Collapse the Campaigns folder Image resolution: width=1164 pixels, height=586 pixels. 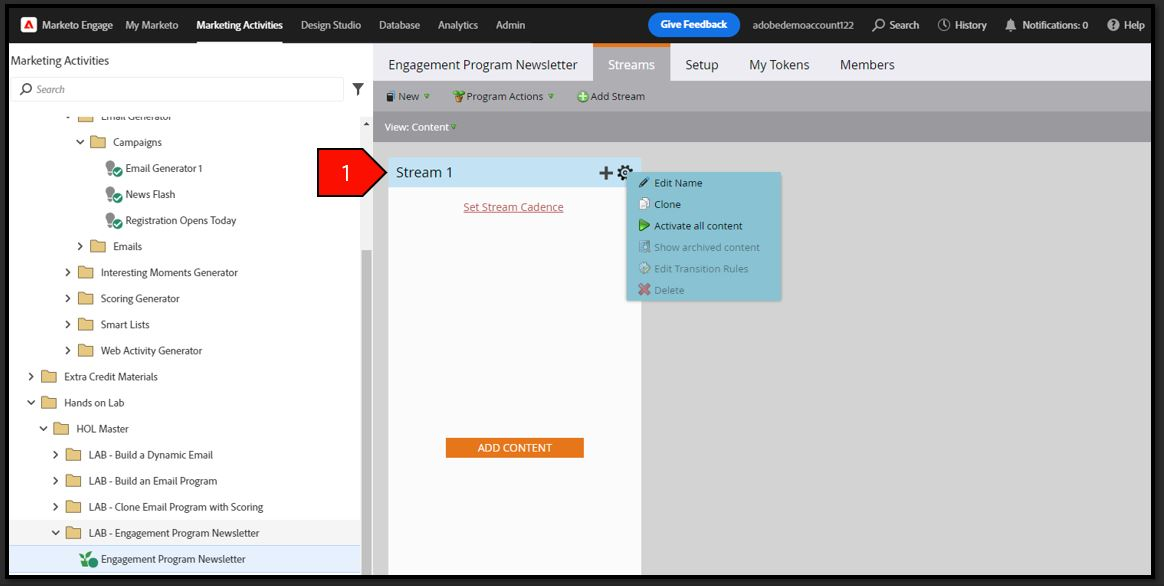click(80, 143)
